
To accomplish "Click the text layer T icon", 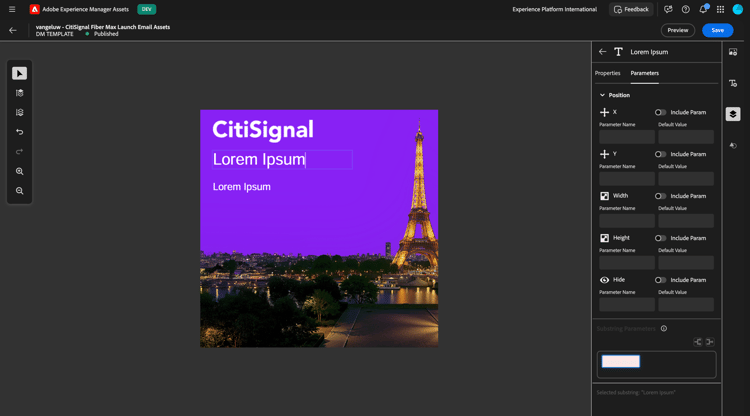I will [618, 52].
